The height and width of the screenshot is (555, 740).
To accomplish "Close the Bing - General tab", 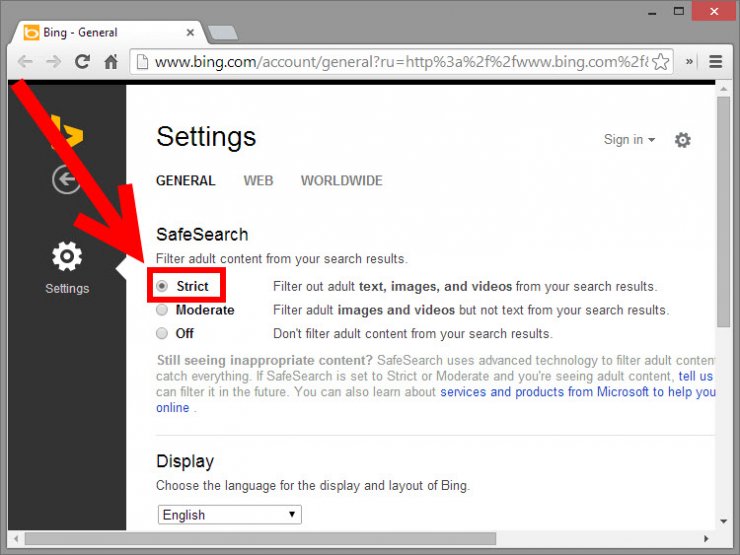I will (190, 33).
